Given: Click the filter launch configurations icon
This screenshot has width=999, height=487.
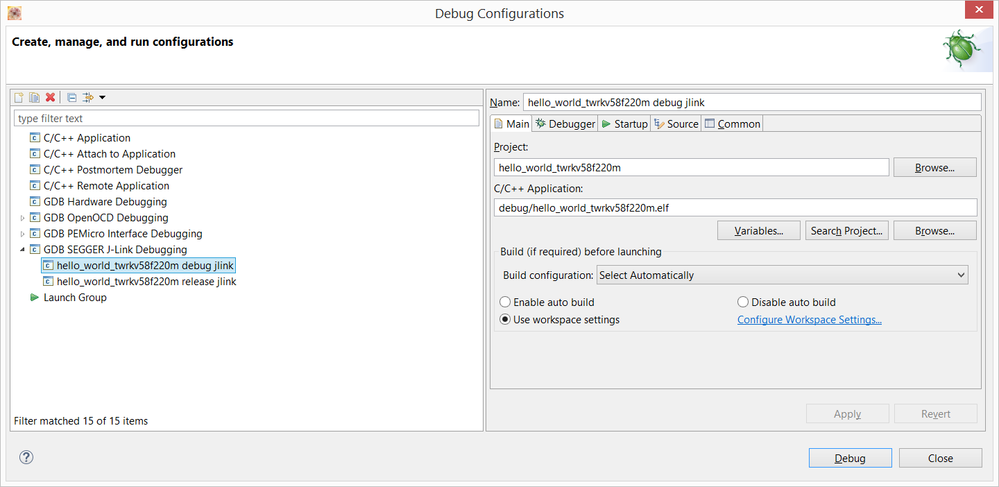Looking at the screenshot, I should coord(89,97).
